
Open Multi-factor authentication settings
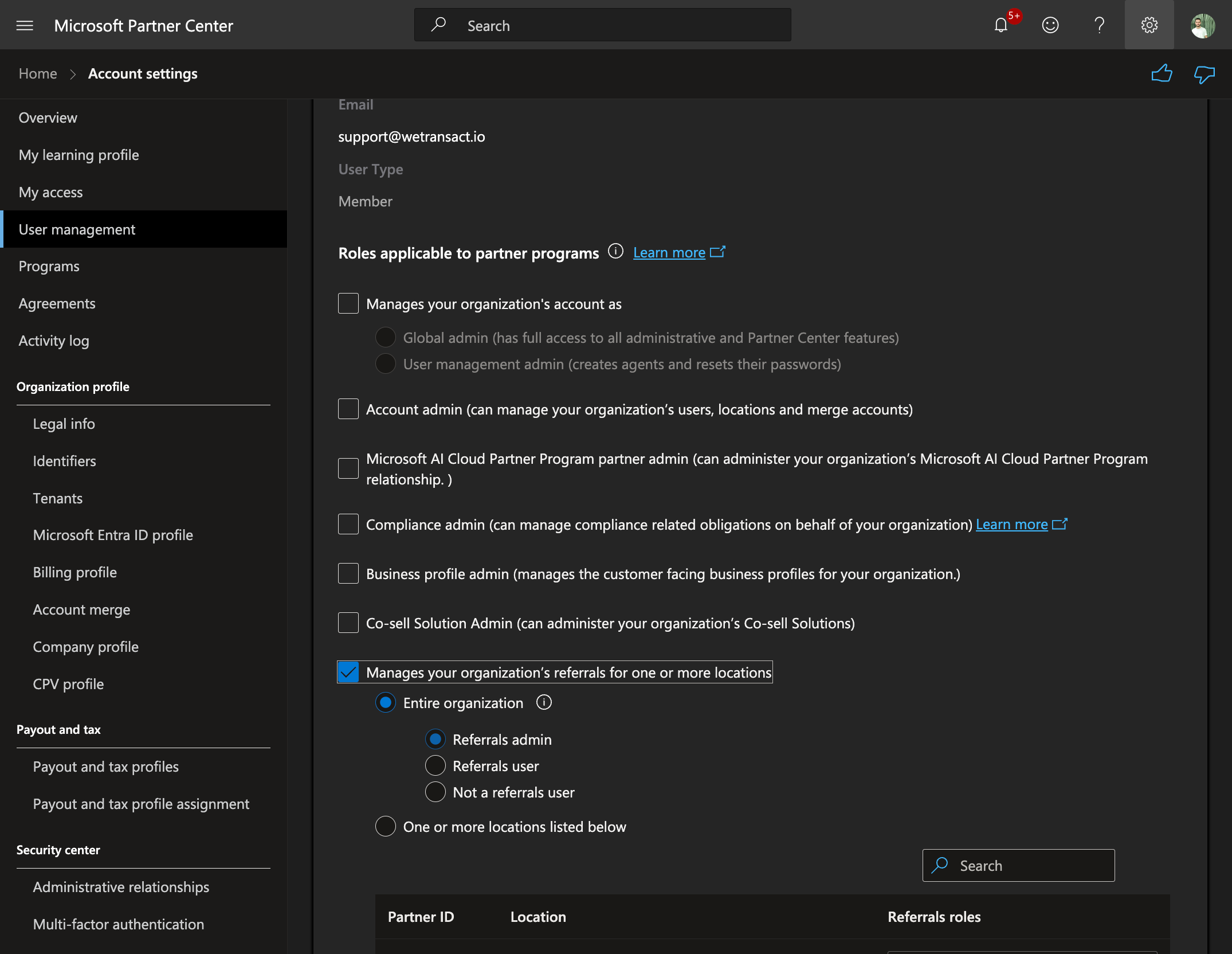(118, 924)
